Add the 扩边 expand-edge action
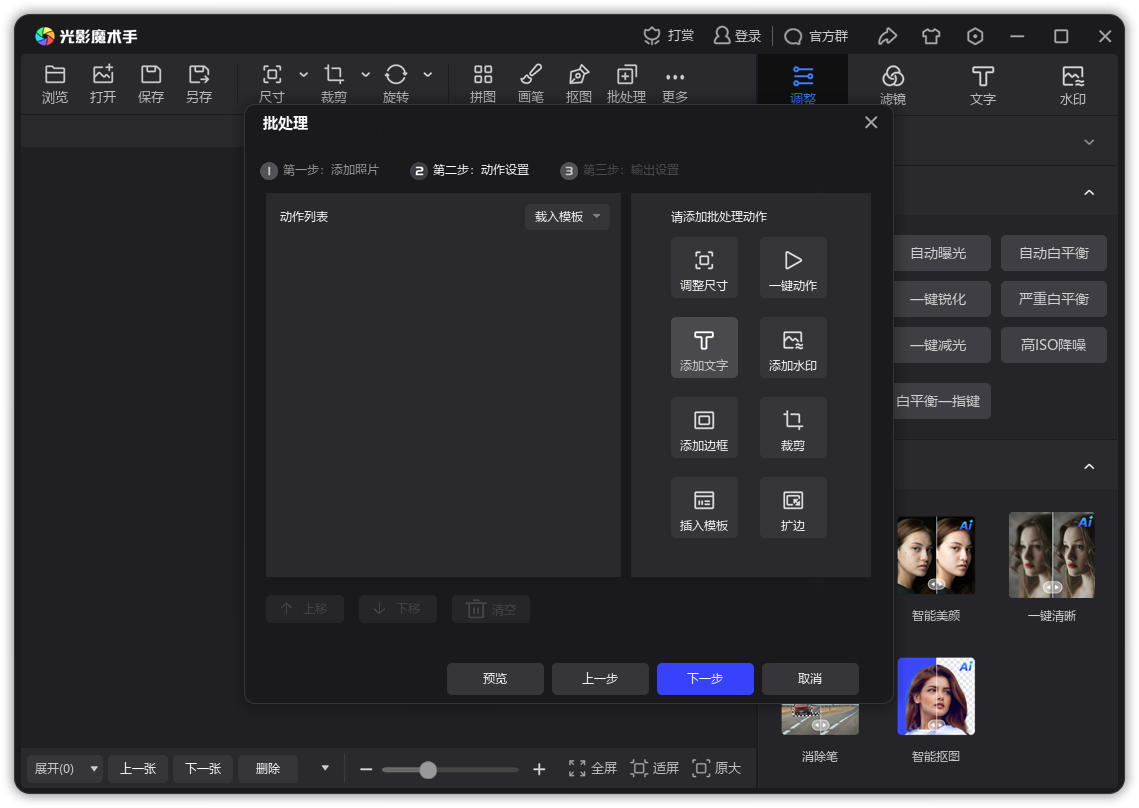Screen dimensions: 1139x808 pyautogui.click(x=793, y=507)
